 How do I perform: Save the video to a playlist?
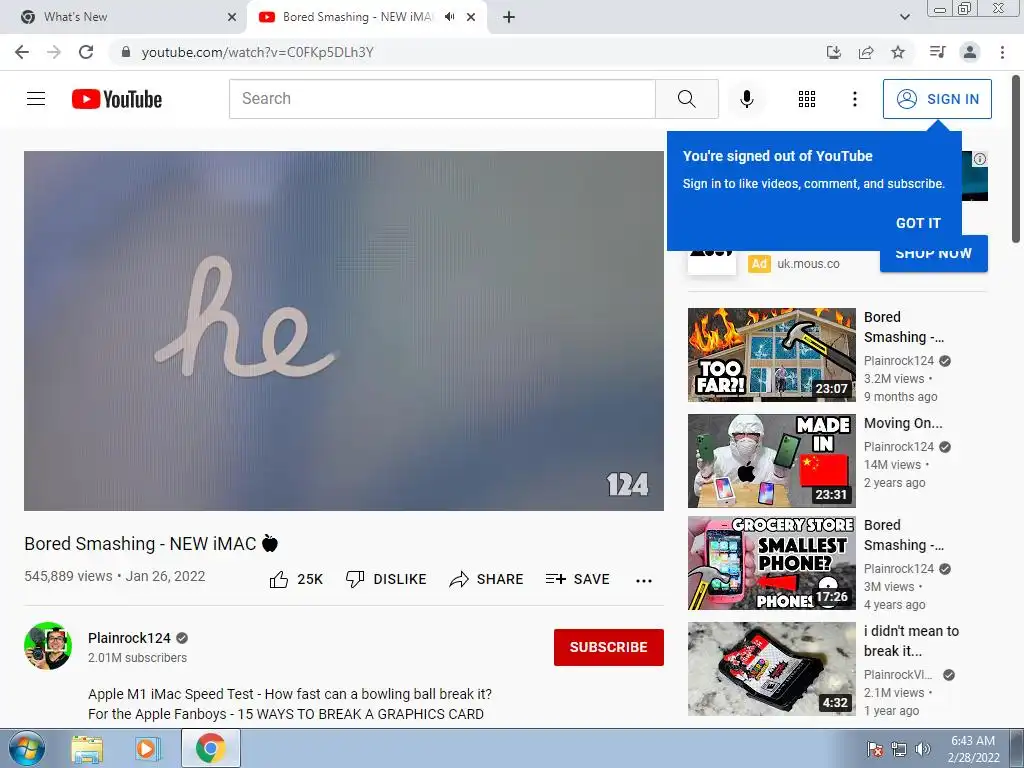577,579
